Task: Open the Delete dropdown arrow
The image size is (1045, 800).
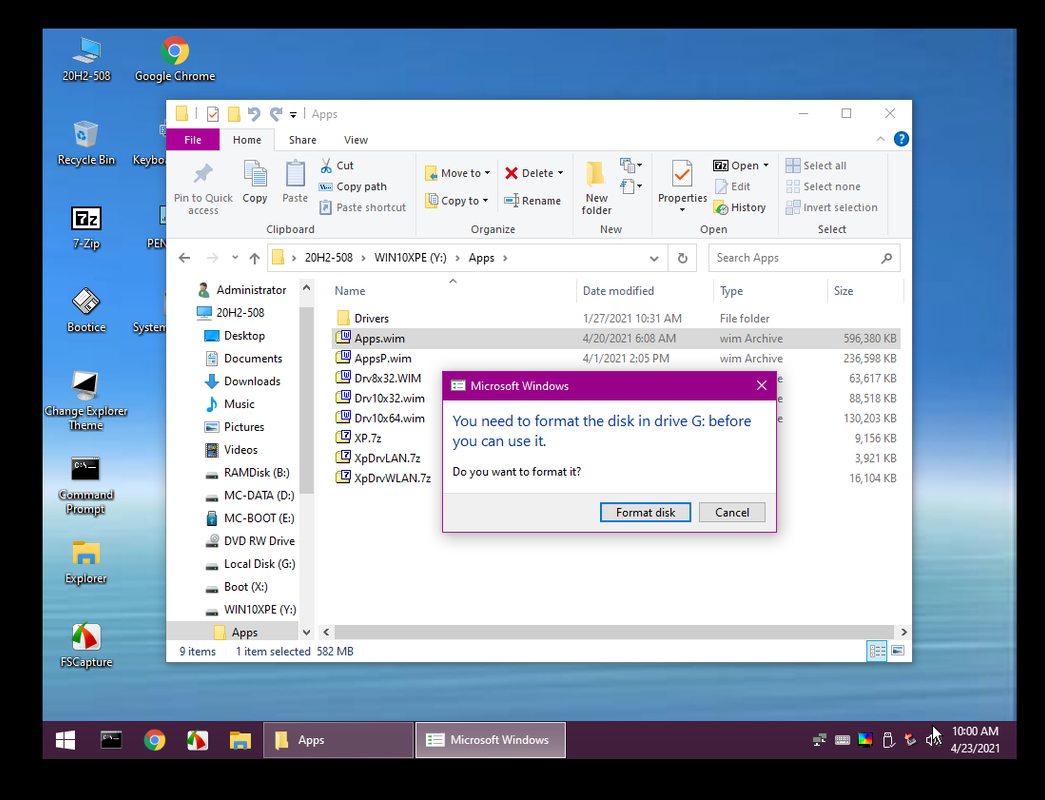Action: (560, 173)
